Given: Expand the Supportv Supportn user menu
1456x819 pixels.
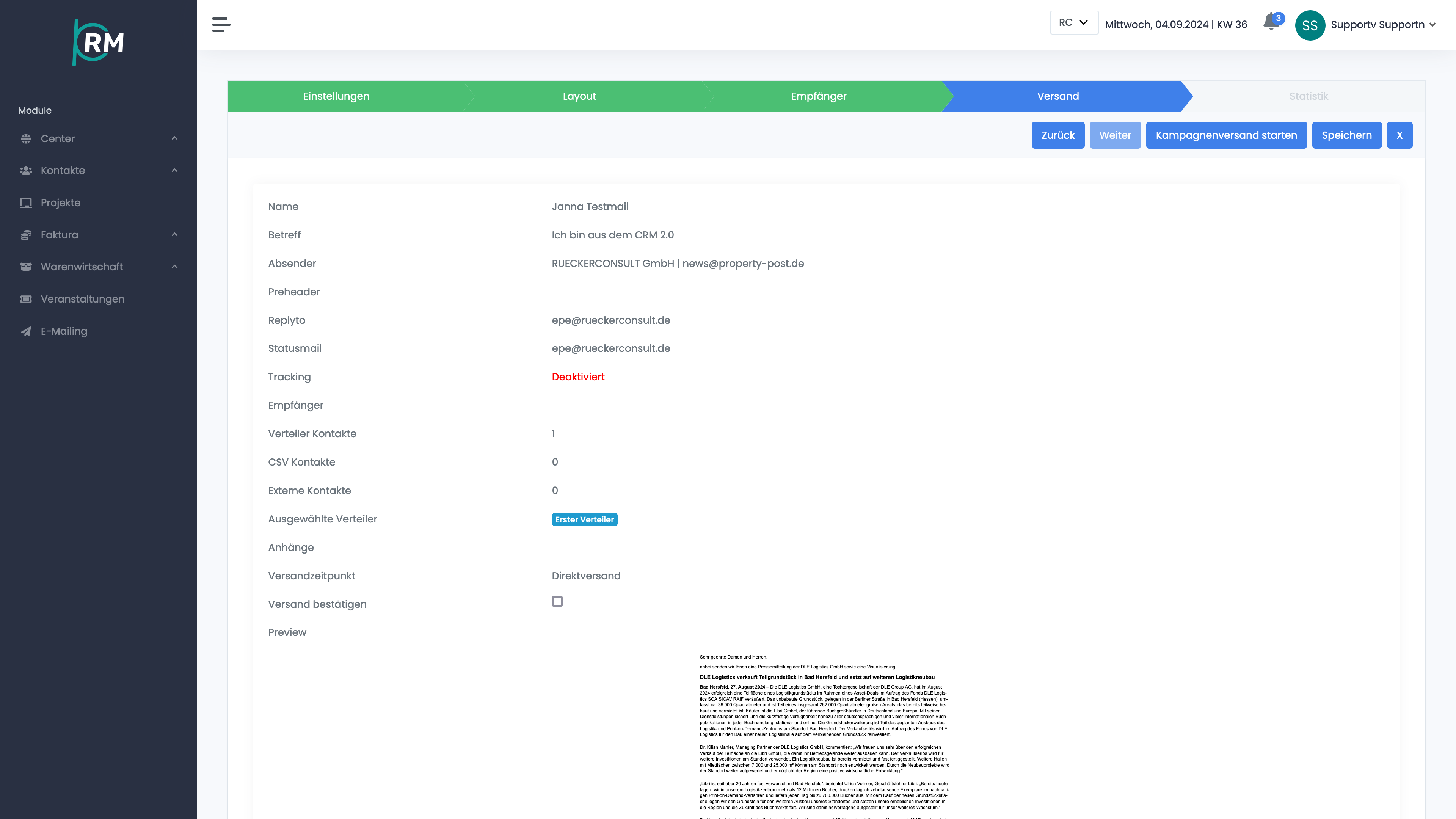Looking at the screenshot, I should pyautogui.click(x=1383, y=25).
